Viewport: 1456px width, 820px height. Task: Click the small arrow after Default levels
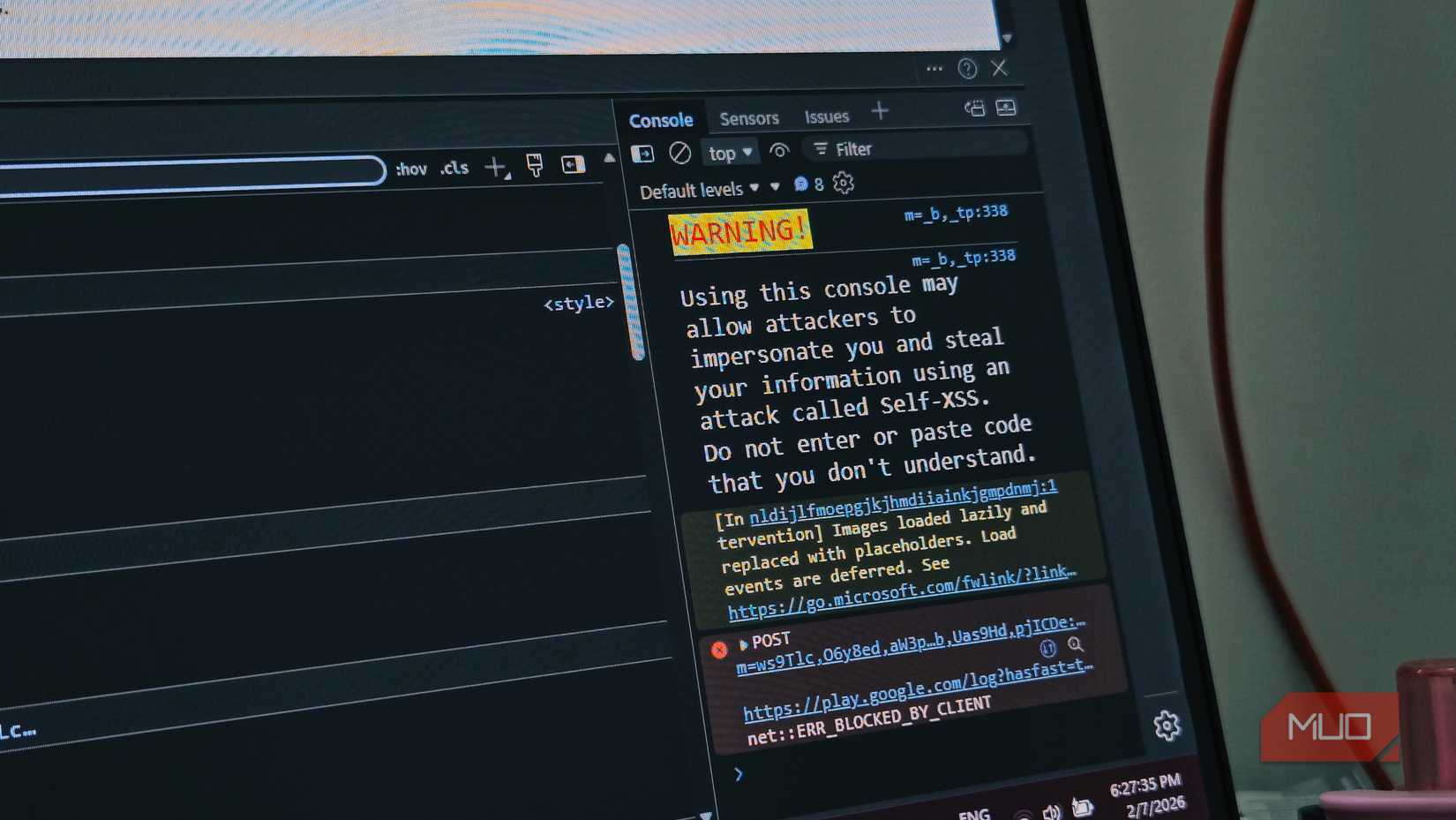pos(775,186)
